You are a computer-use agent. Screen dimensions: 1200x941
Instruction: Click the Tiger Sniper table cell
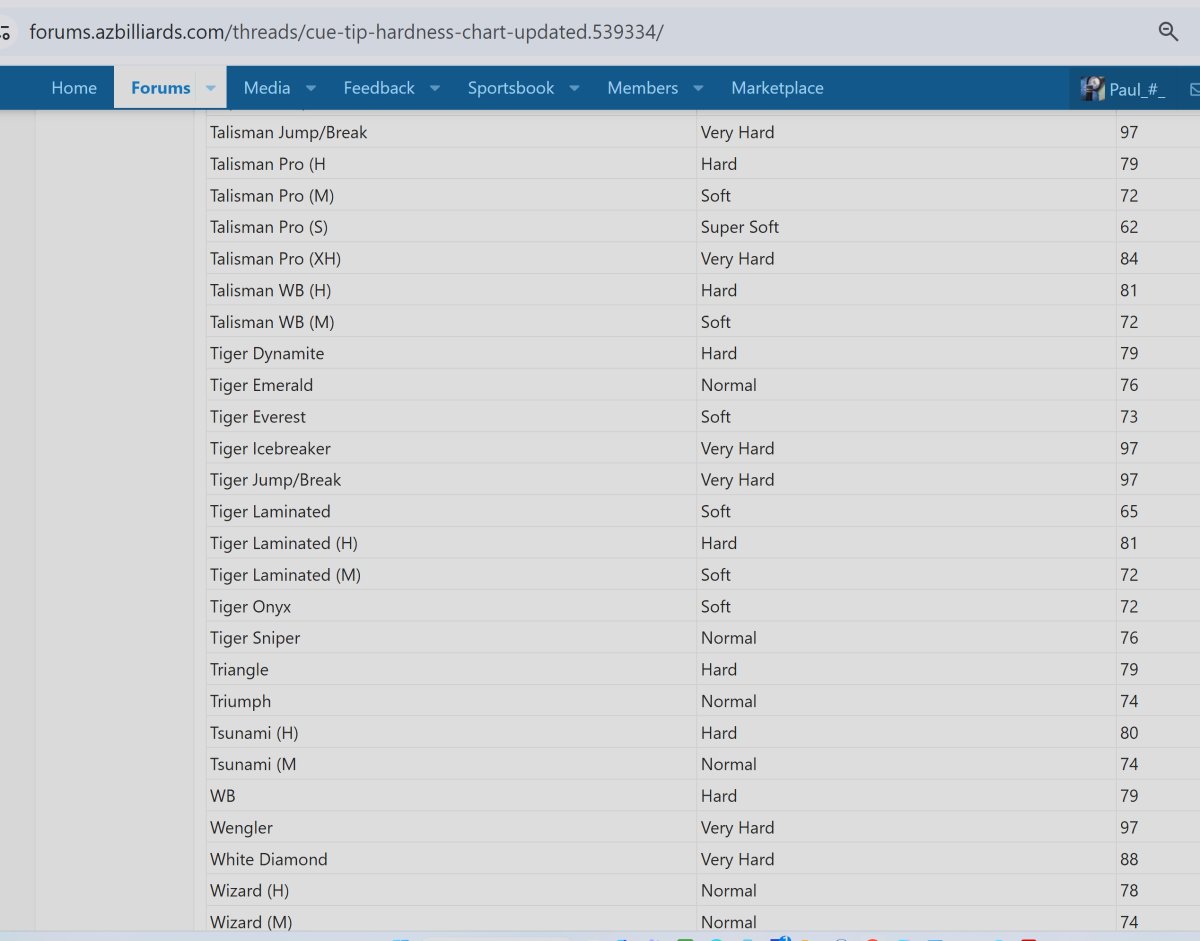[255, 638]
